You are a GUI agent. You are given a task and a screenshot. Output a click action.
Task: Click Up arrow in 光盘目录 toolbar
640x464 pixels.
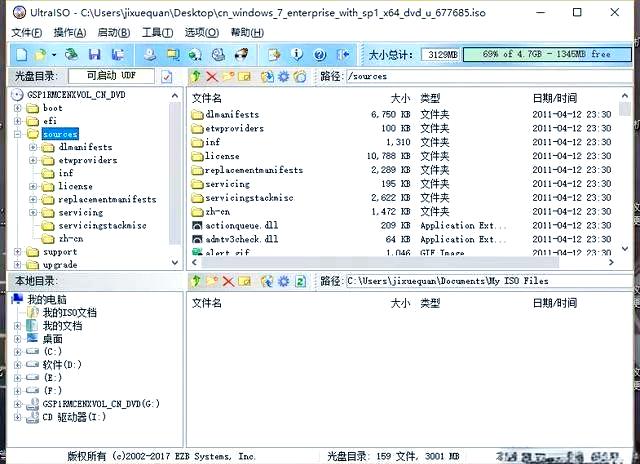[196, 76]
